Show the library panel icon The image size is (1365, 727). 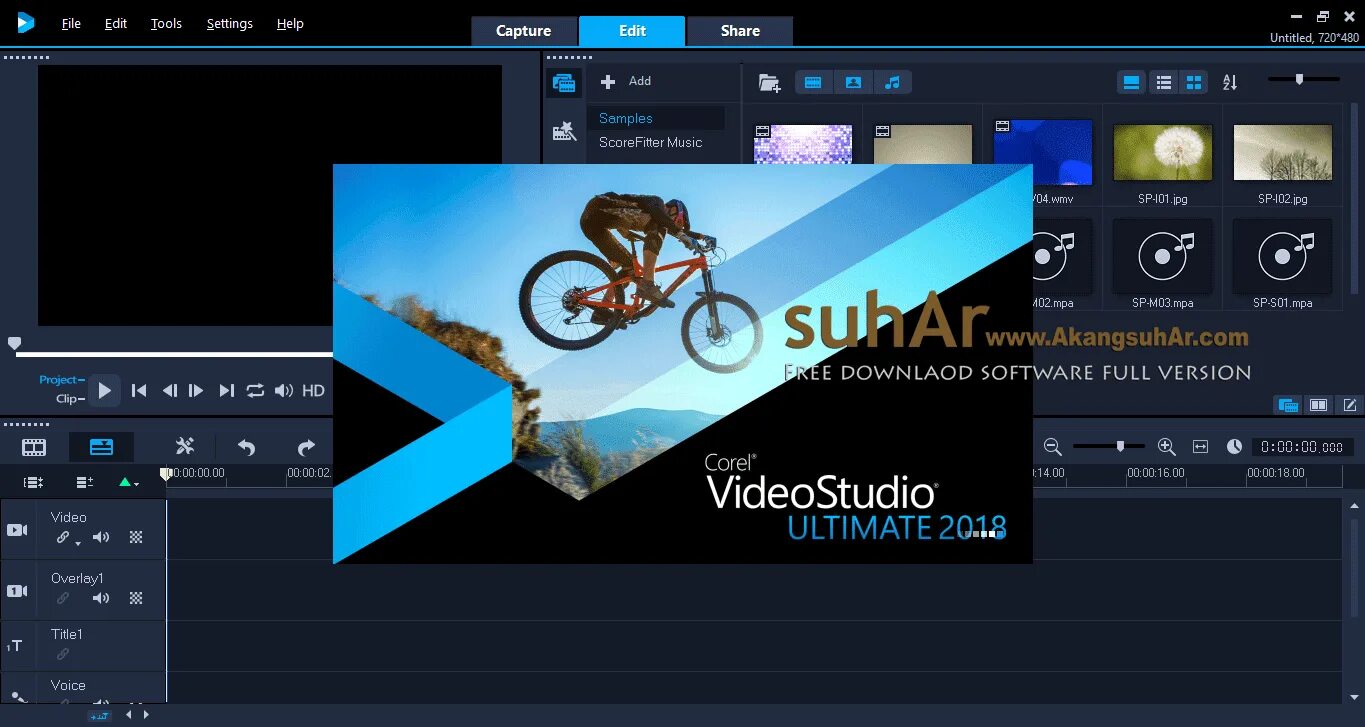1288,405
